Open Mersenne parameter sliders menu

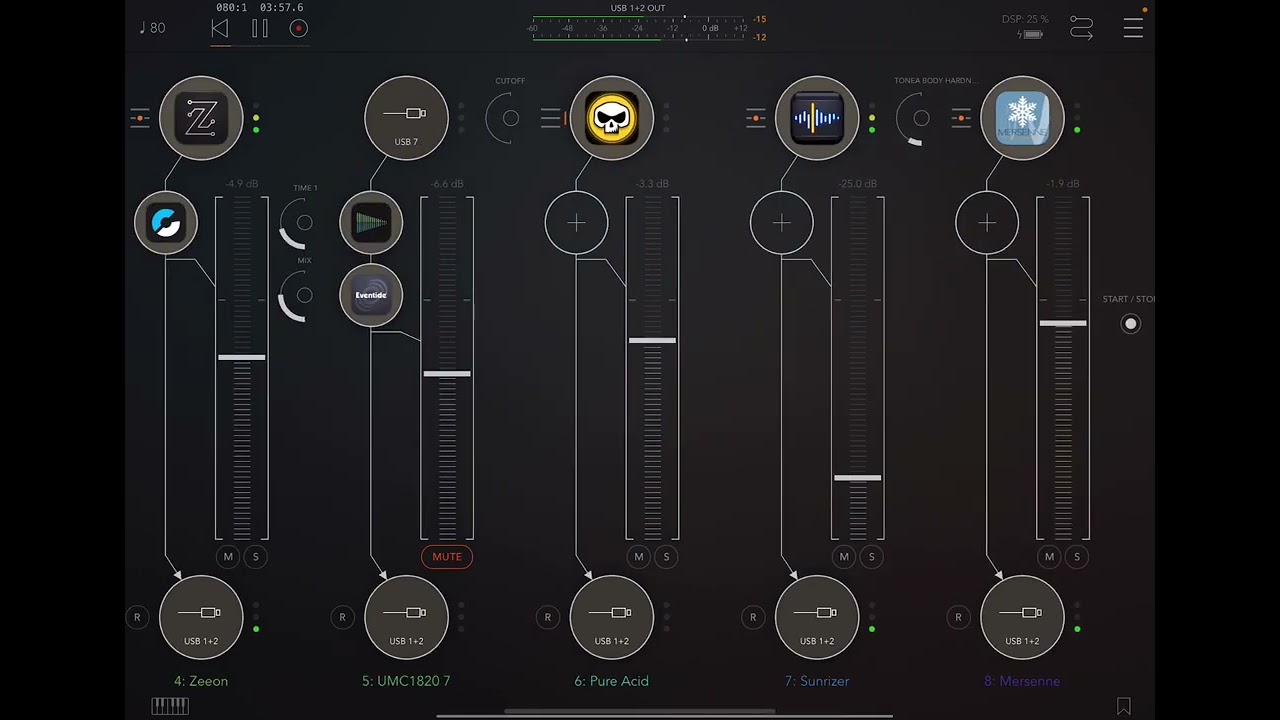tap(961, 118)
